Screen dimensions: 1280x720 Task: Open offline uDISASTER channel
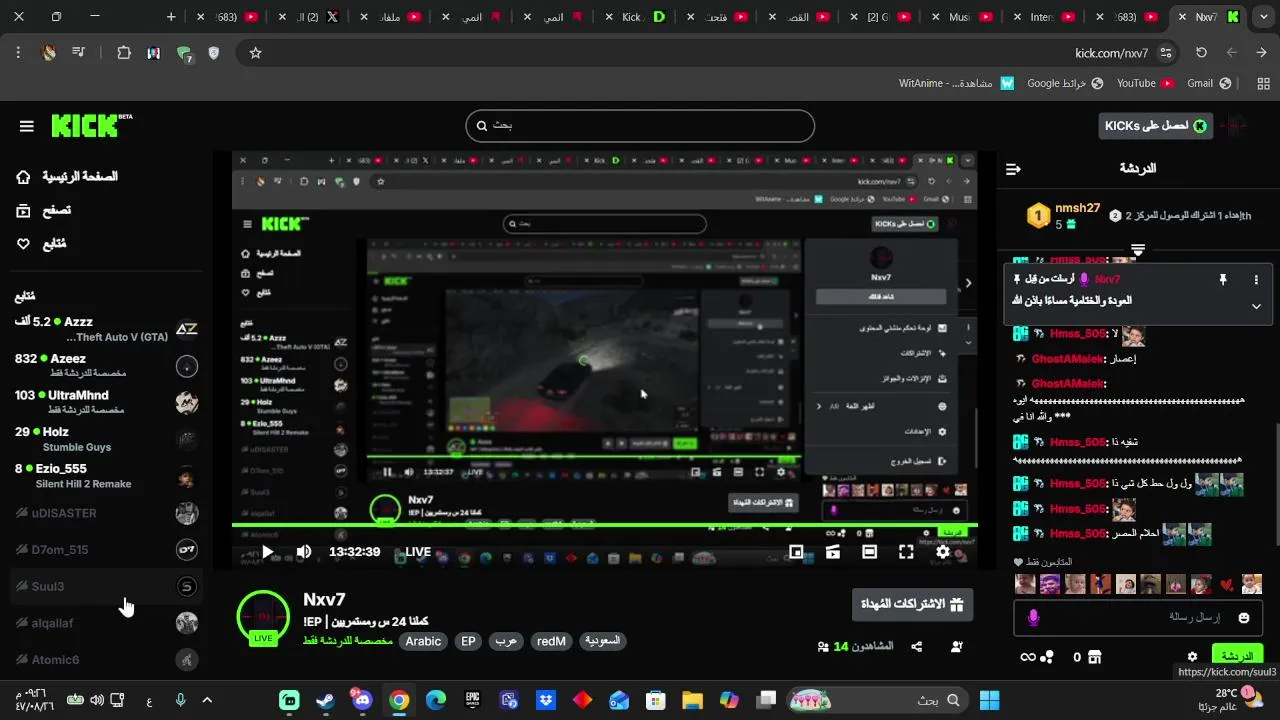tap(105, 513)
